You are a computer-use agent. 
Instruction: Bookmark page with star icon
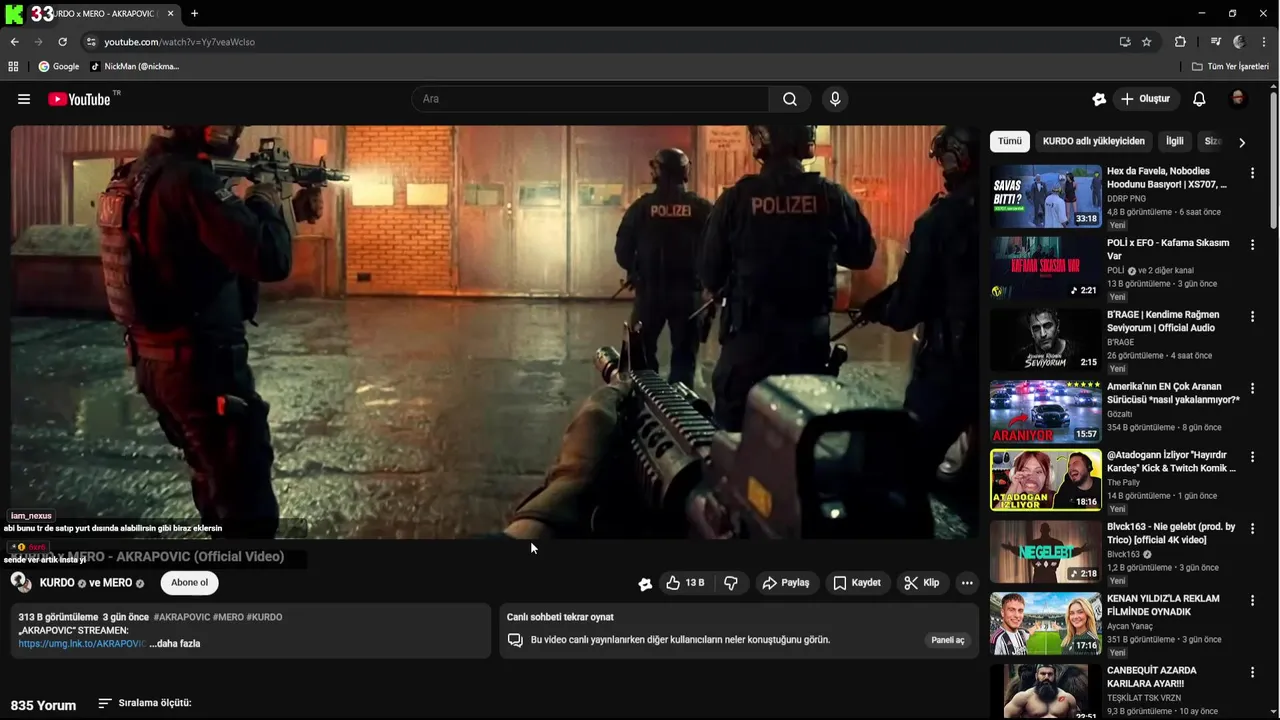[1147, 42]
